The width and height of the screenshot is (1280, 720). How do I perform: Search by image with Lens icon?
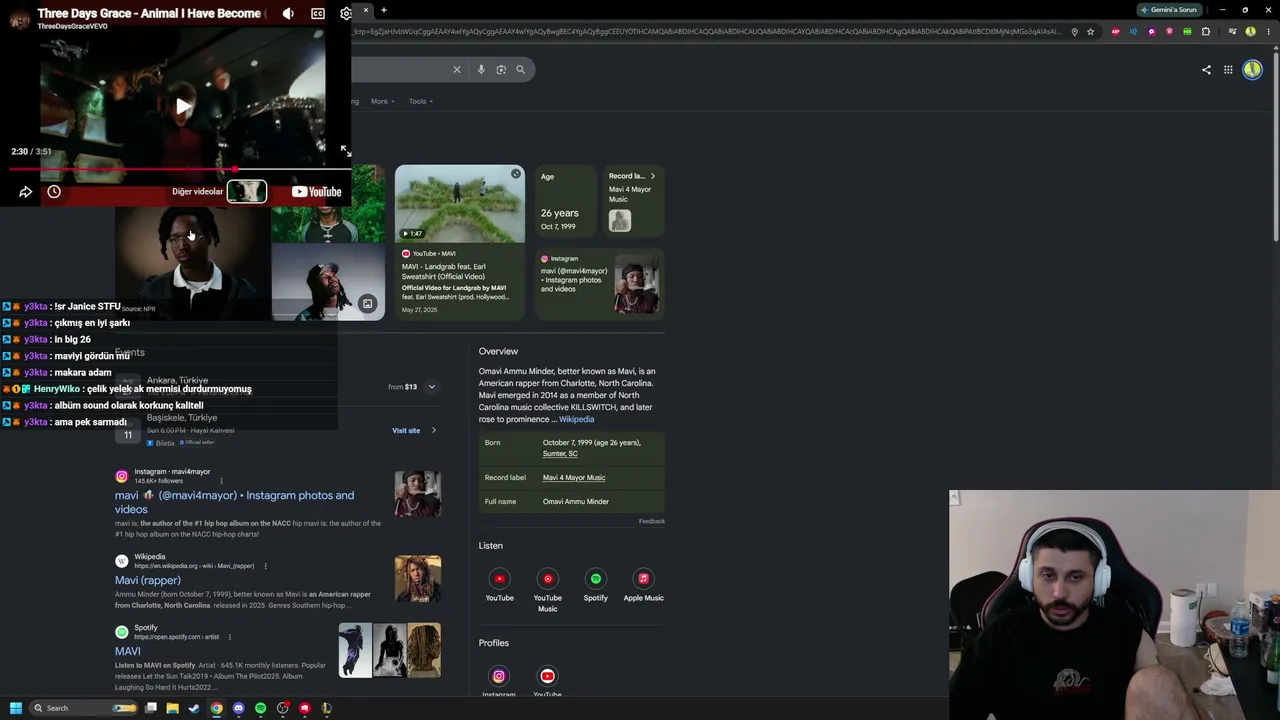[x=501, y=69]
